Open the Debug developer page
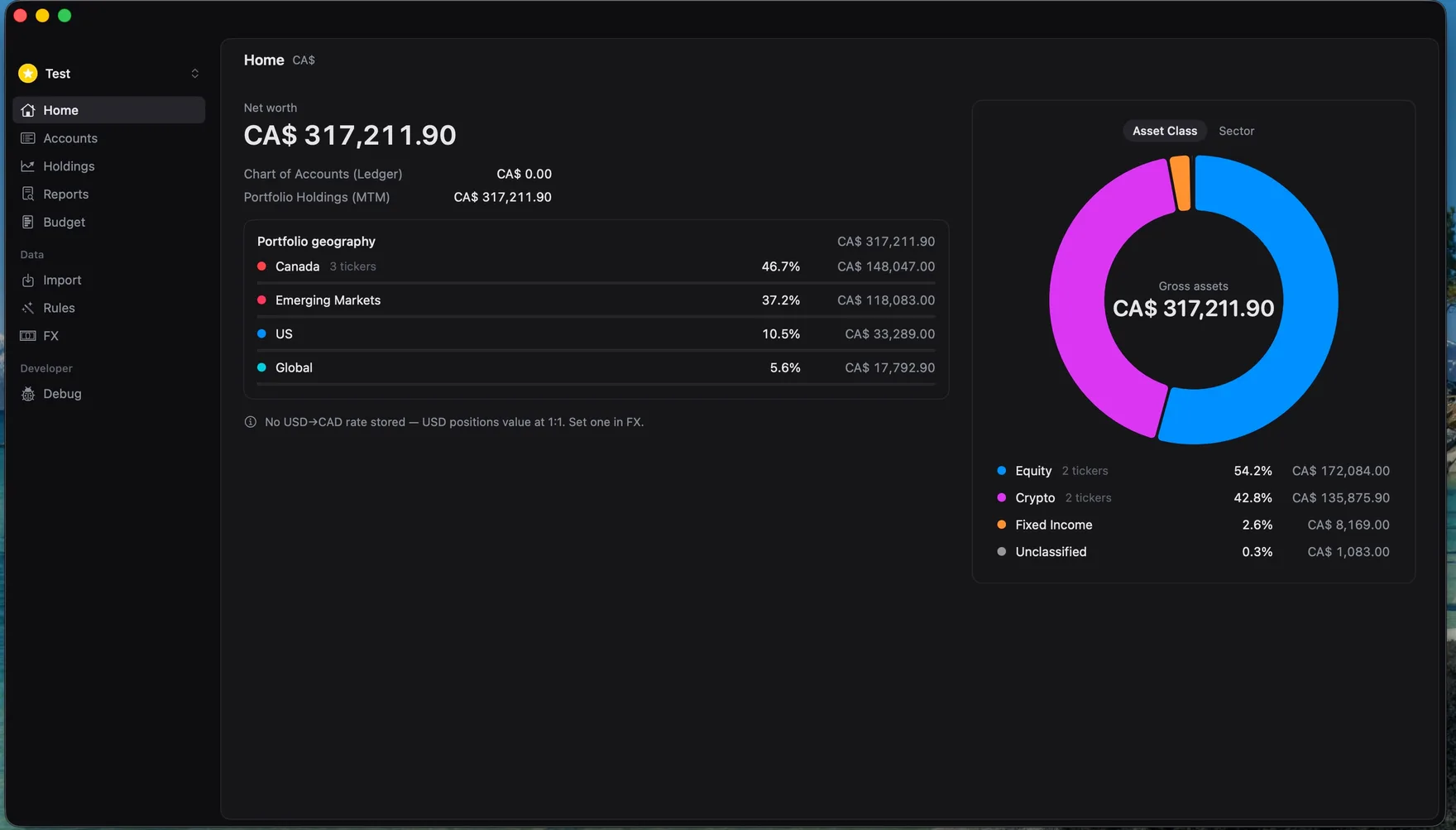The image size is (1456, 830). [x=109, y=394]
